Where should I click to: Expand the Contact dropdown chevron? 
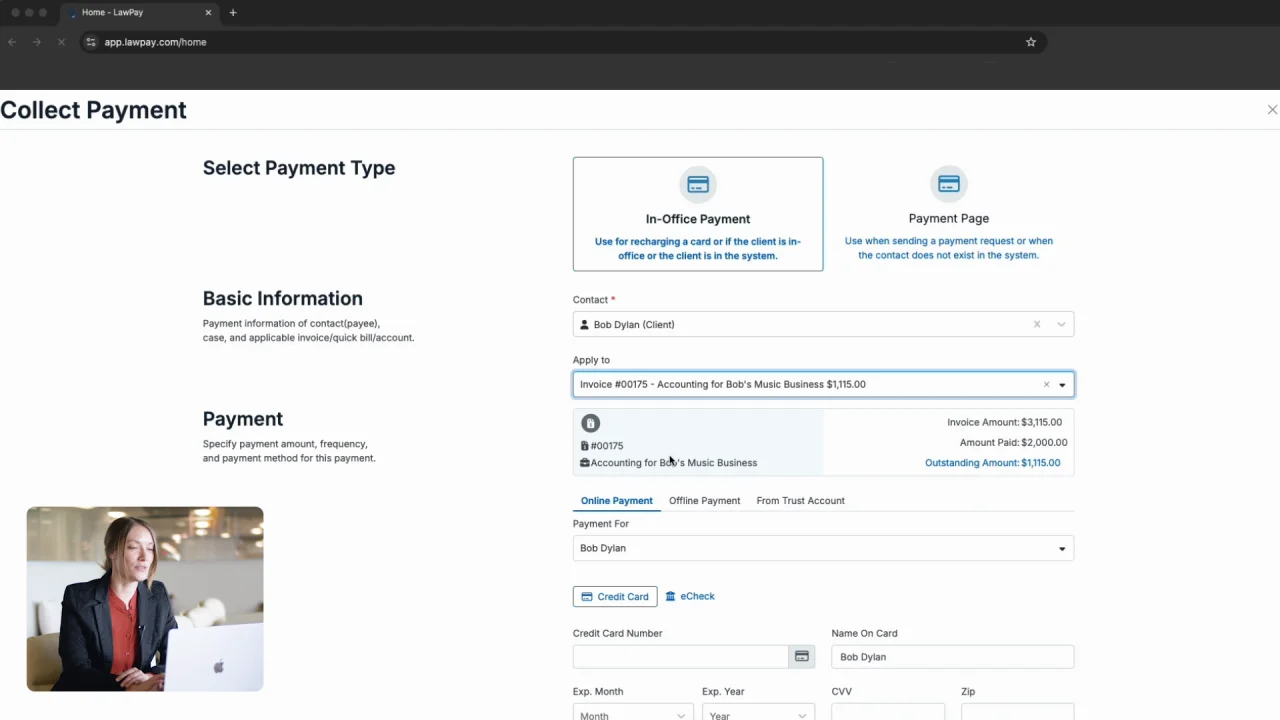click(1061, 324)
